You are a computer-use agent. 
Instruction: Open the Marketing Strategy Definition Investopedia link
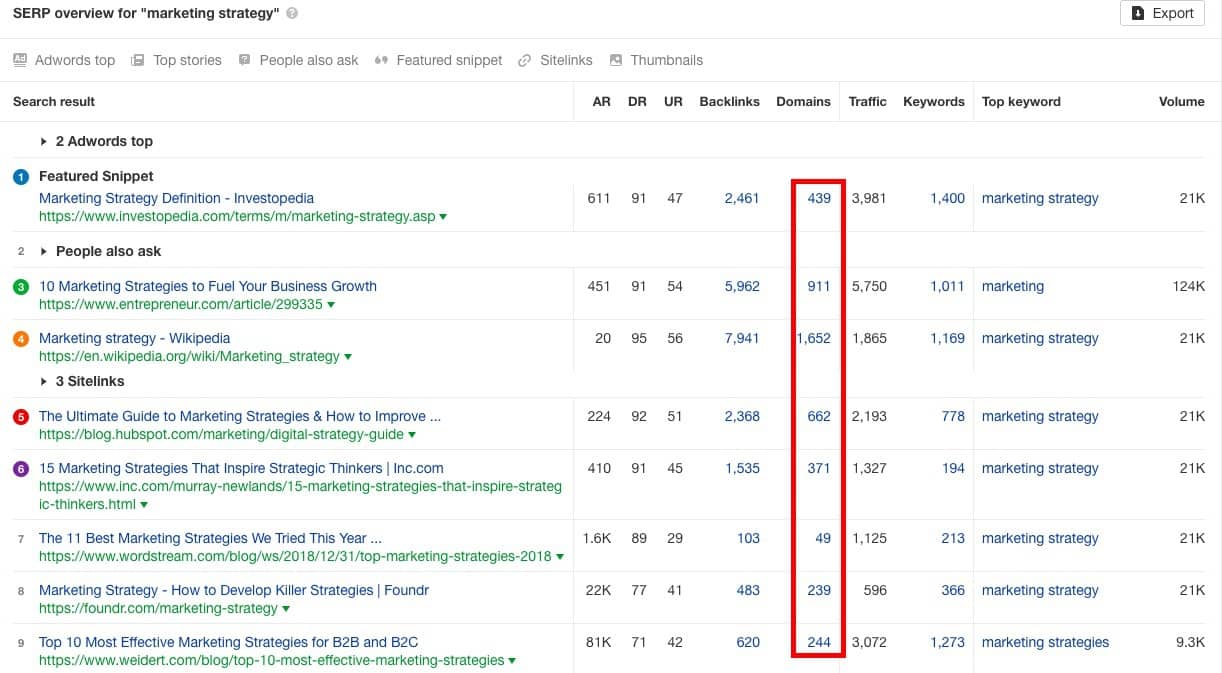176,198
